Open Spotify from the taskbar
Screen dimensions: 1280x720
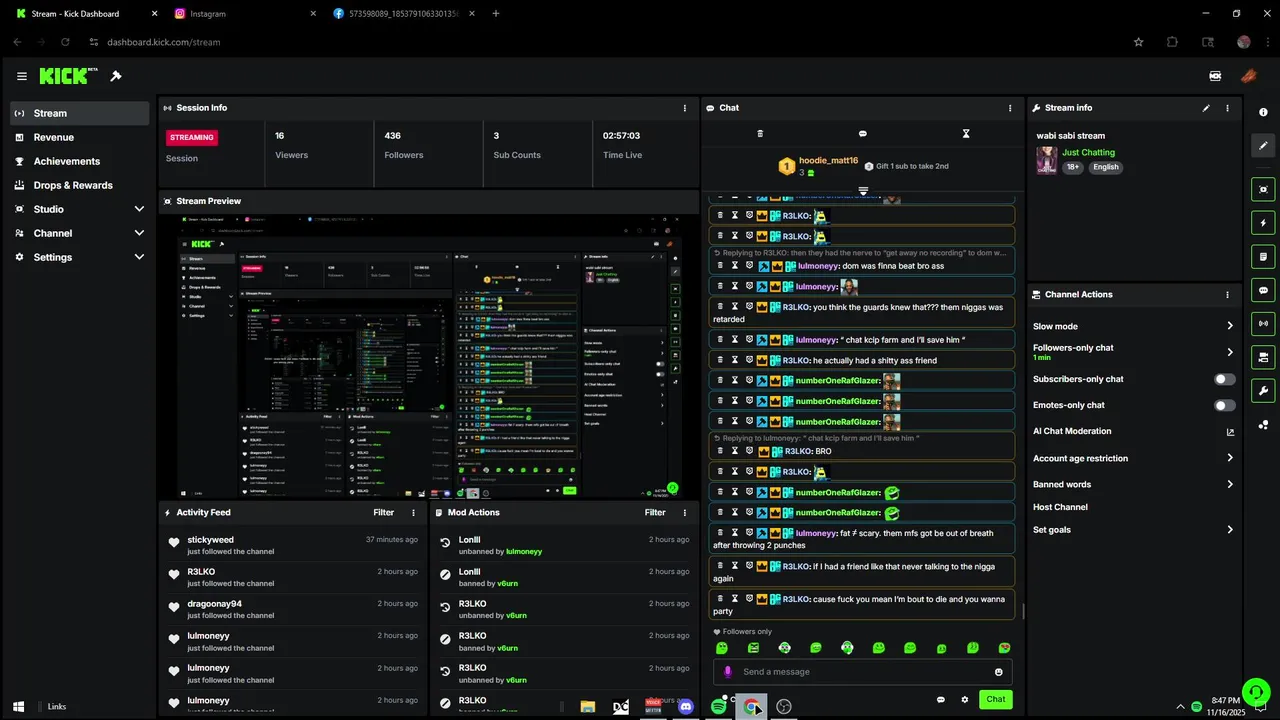tap(718, 707)
